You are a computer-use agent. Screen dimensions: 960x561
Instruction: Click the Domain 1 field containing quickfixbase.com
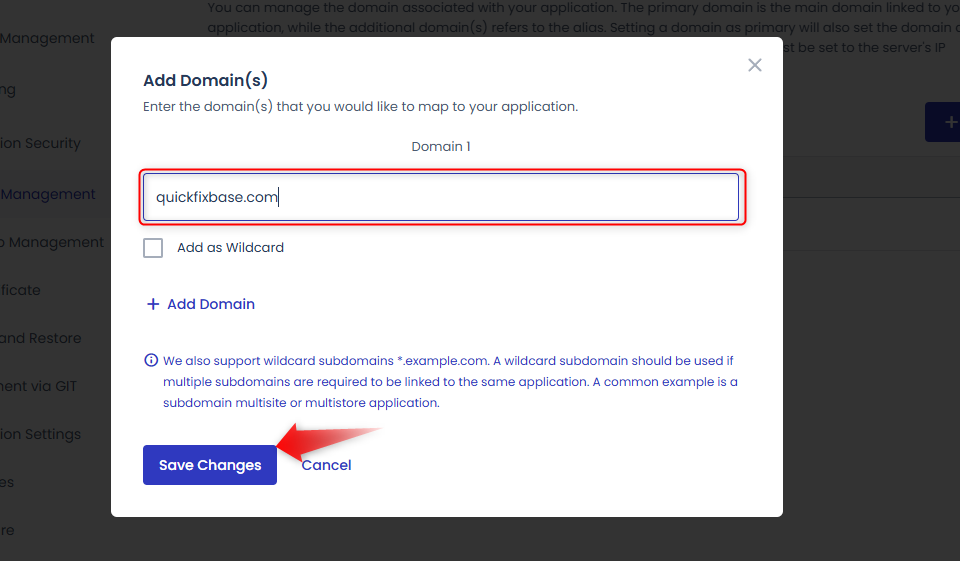click(441, 197)
